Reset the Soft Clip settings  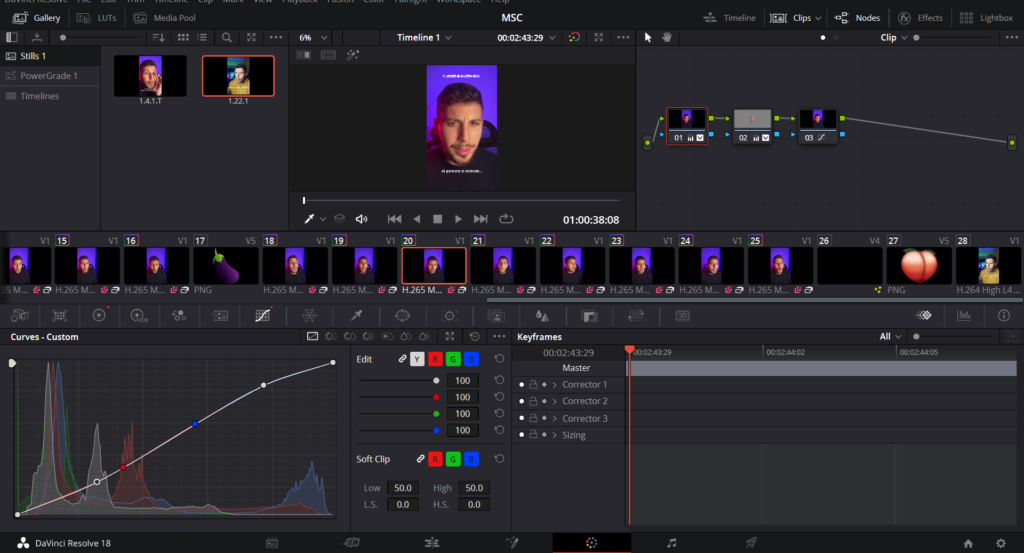click(x=499, y=459)
